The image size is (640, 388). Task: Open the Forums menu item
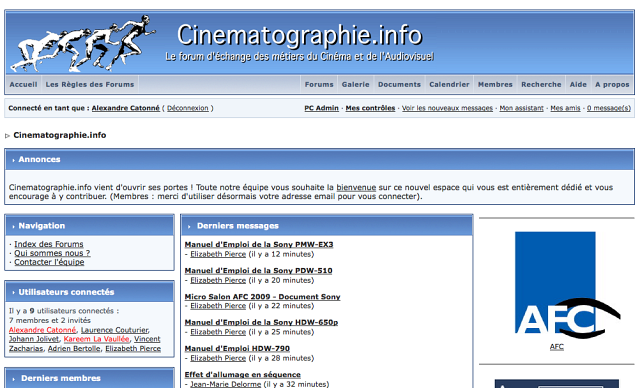coord(319,84)
